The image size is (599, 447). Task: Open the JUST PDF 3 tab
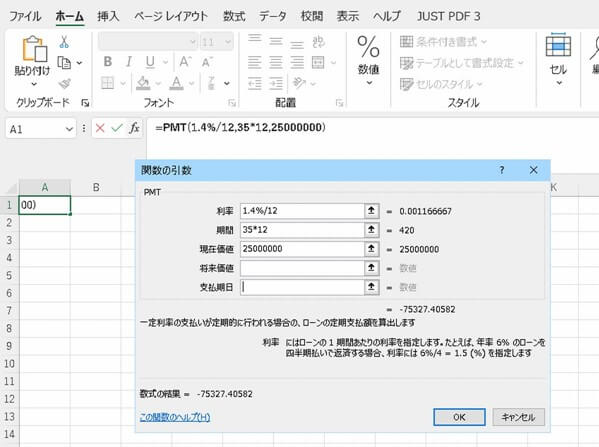[x=448, y=16]
